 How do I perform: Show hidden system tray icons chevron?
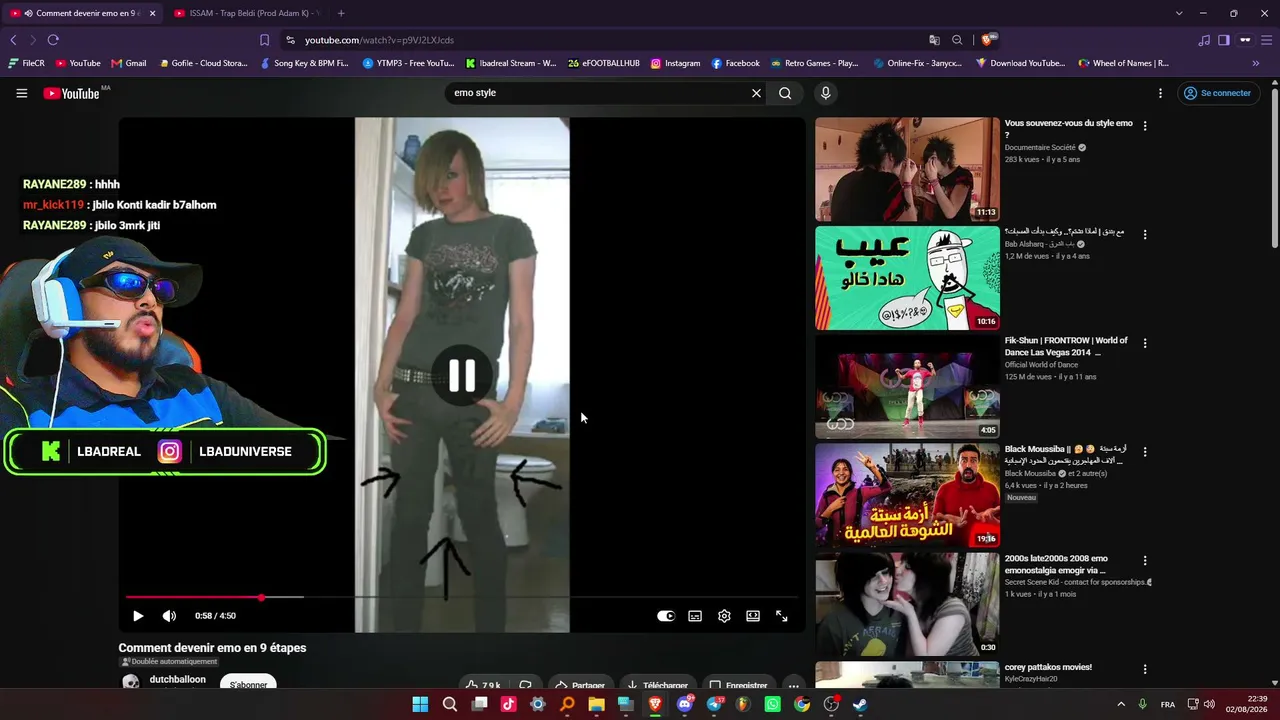click(1120, 704)
